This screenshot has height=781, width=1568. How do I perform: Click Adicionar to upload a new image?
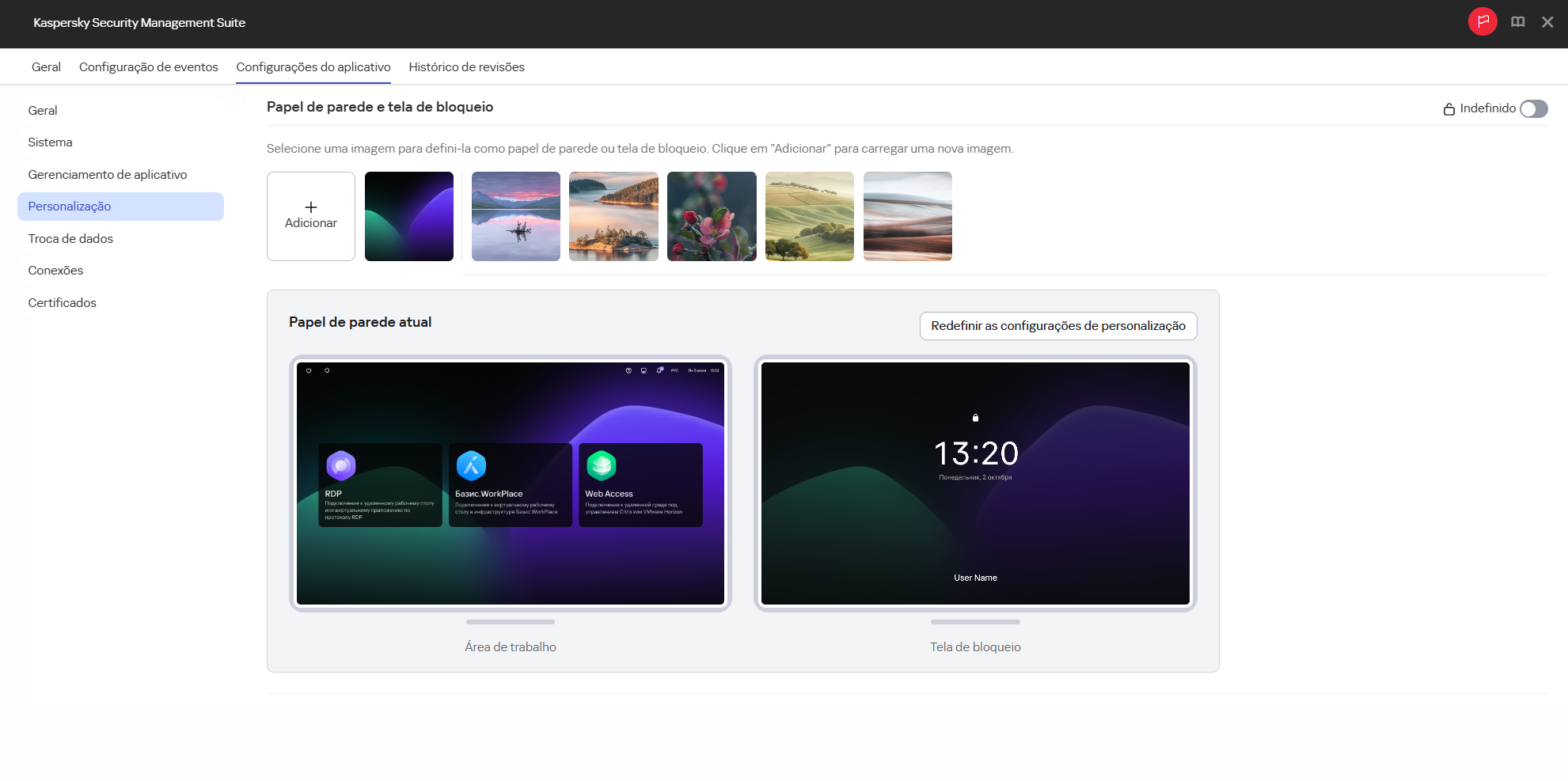point(310,216)
